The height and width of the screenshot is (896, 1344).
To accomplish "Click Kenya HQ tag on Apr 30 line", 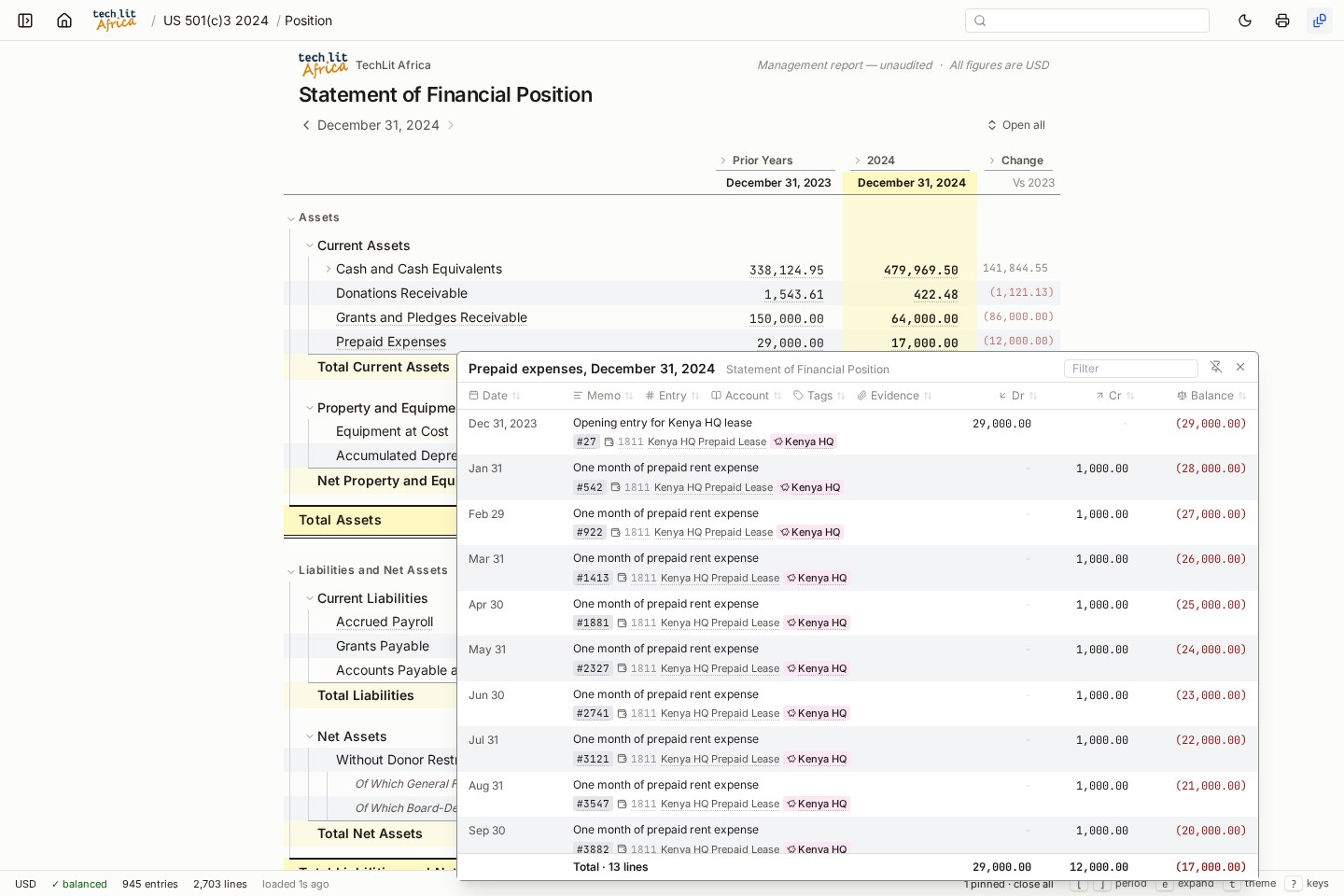I will 817,623.
